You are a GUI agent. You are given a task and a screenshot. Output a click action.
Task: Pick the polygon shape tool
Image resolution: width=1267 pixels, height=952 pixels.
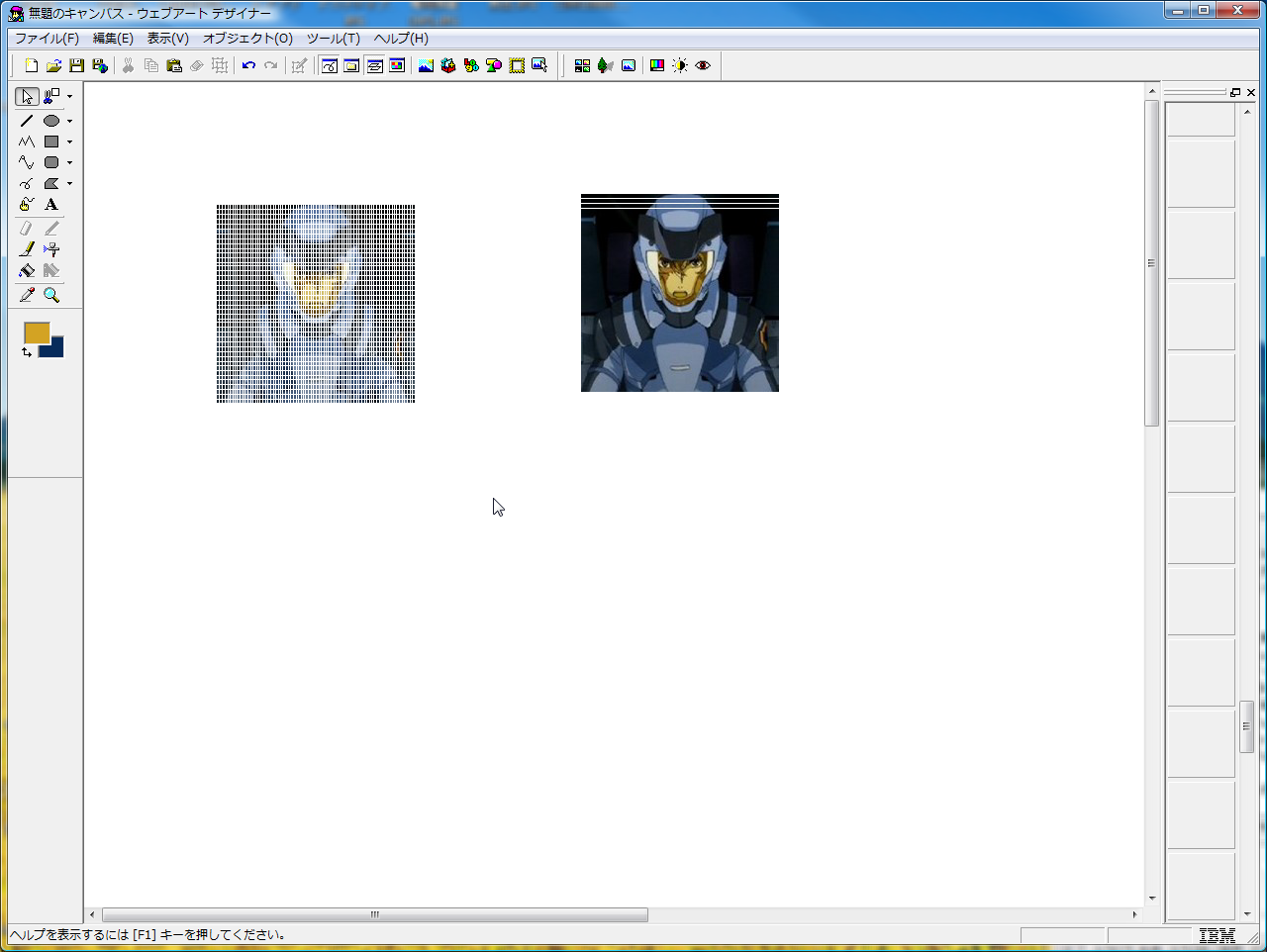click(51, 183)
